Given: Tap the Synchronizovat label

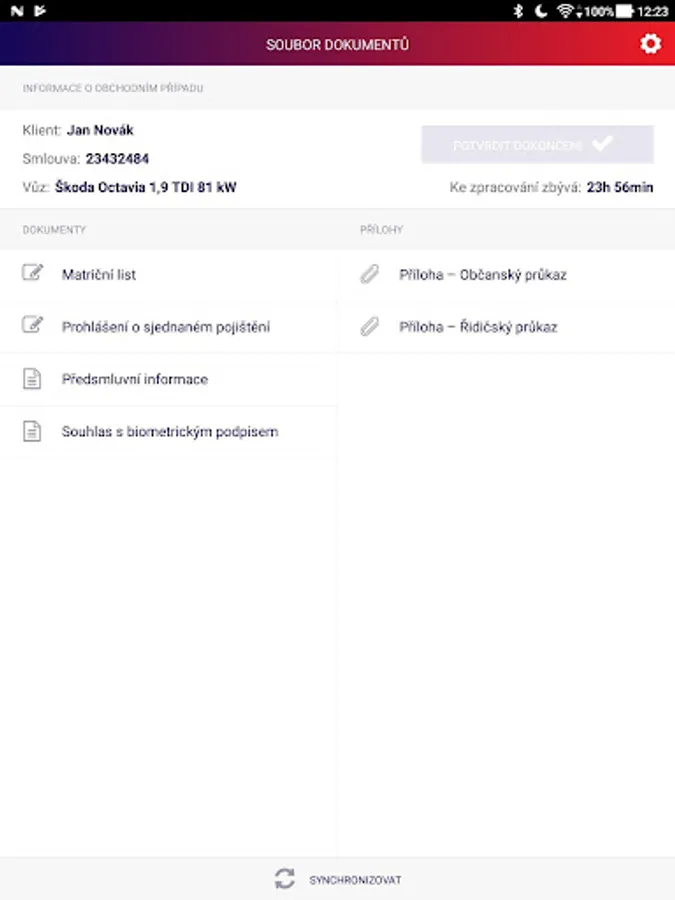Looking at the screenshot, I should 355,880.
